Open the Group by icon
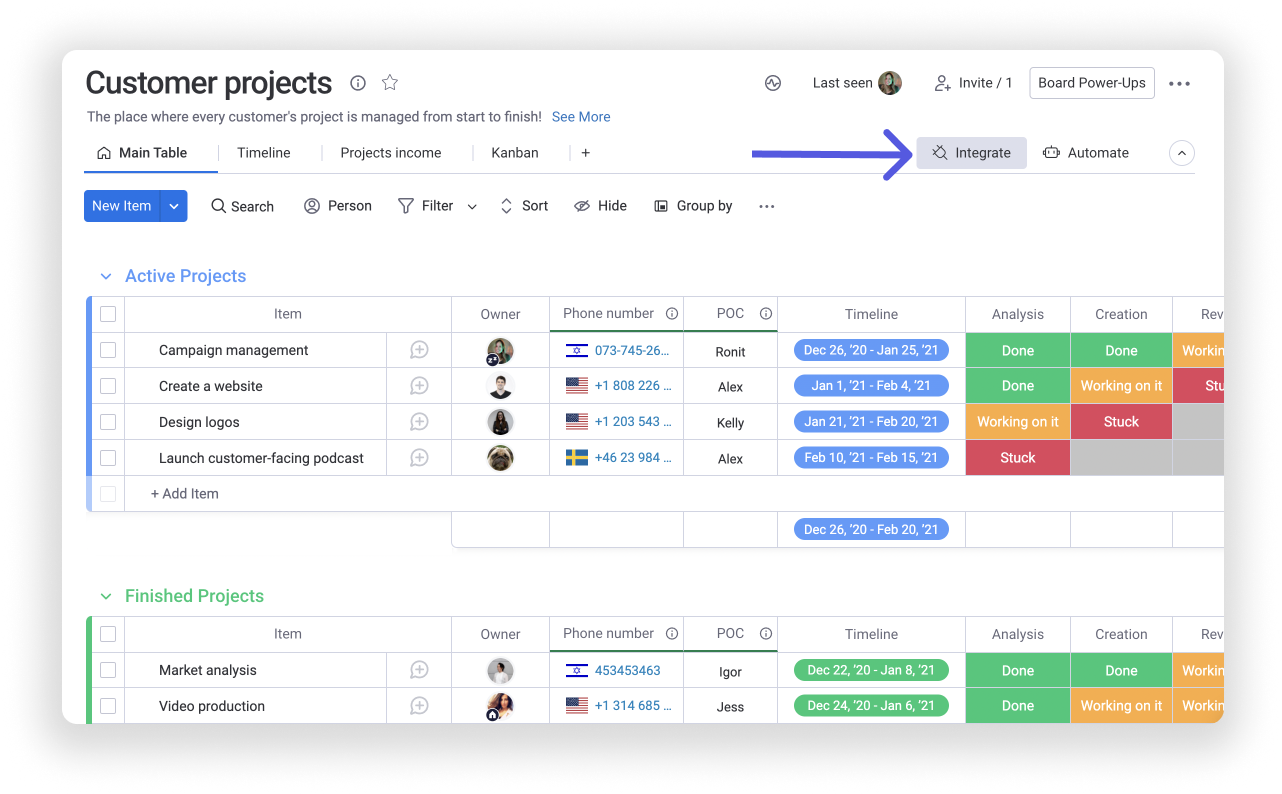1282x794 pixels. pyautogui.click(x=662, y=206)
